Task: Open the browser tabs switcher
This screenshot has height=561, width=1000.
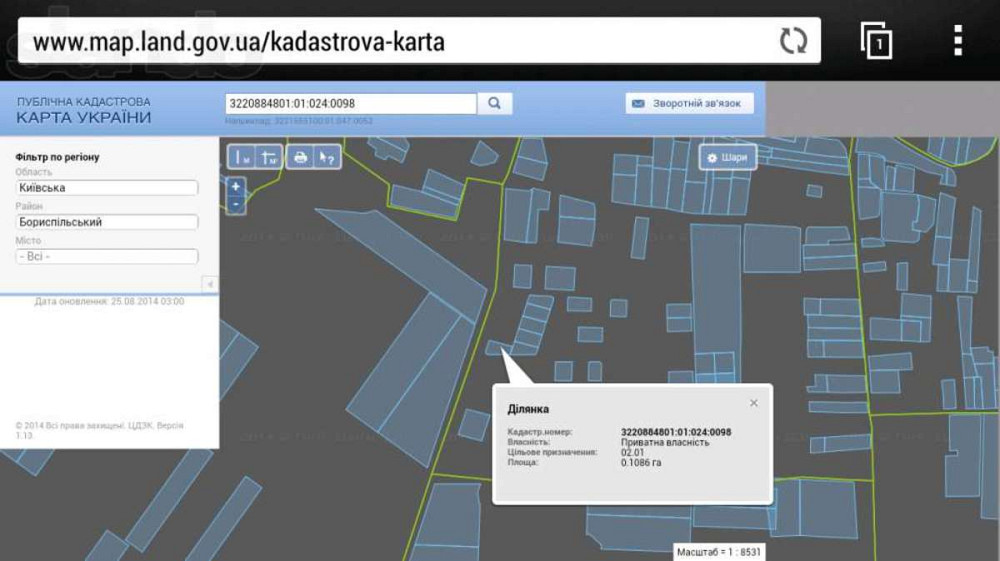Action: point(876,42)
